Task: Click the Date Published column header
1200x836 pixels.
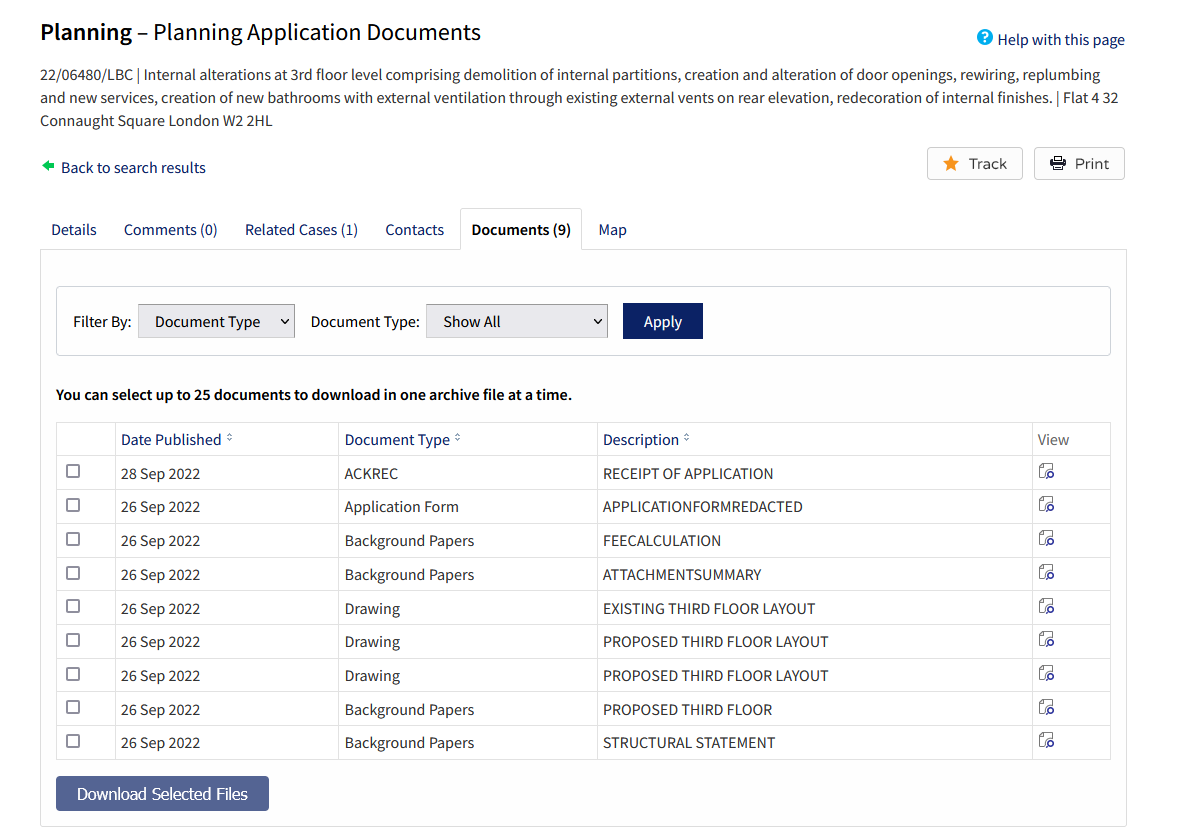Action: coord(171,439)
